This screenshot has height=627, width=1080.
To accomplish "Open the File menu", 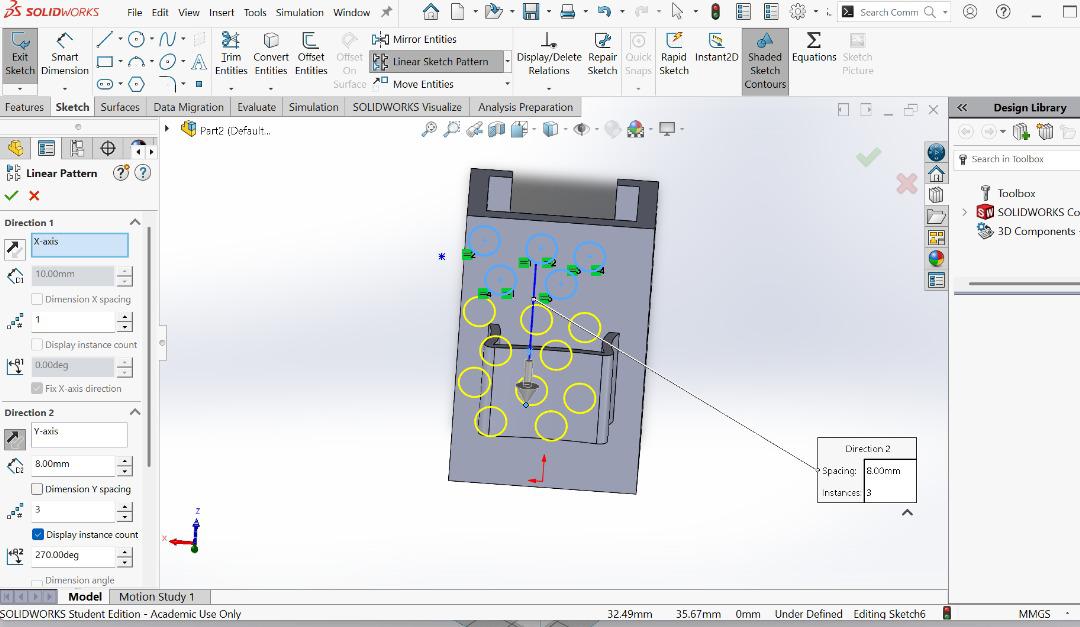I will 135,12.
